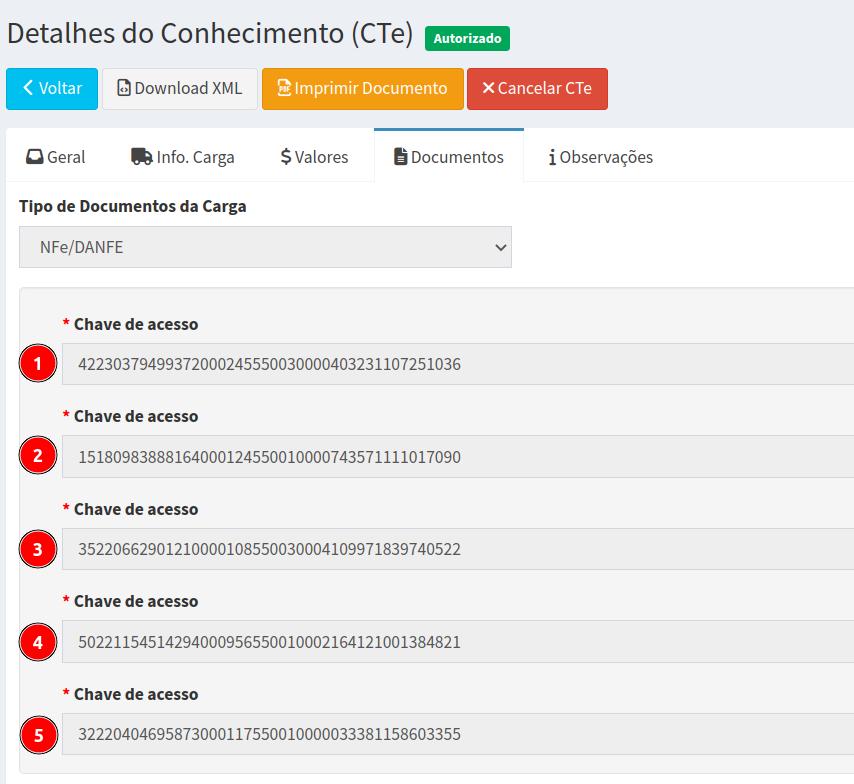Click red number 3 badge
854x784 pixels.
click(x=38, y=549)
